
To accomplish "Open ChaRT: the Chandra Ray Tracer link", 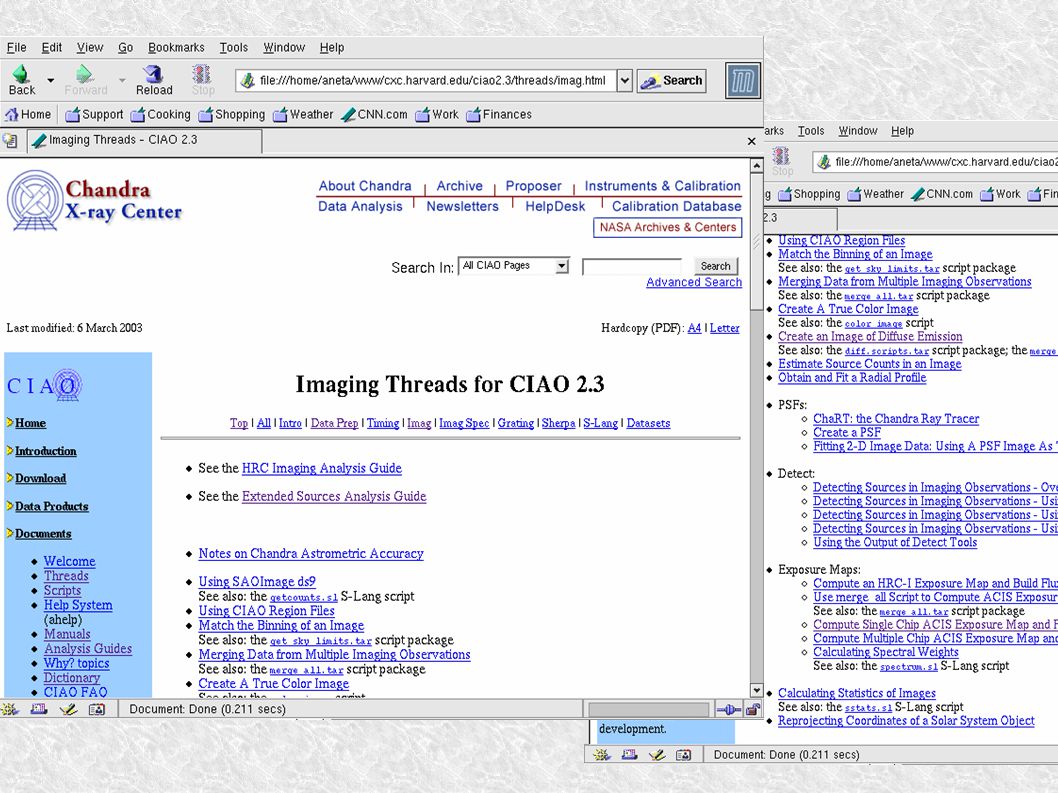I will coord(896,419).
